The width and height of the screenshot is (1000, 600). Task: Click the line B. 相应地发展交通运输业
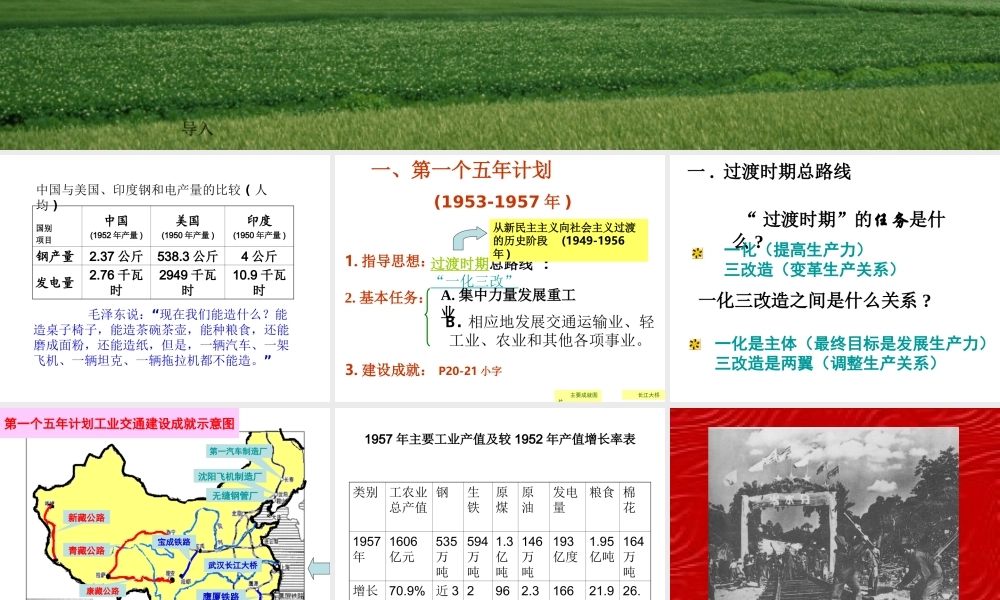tap(550, 331)
